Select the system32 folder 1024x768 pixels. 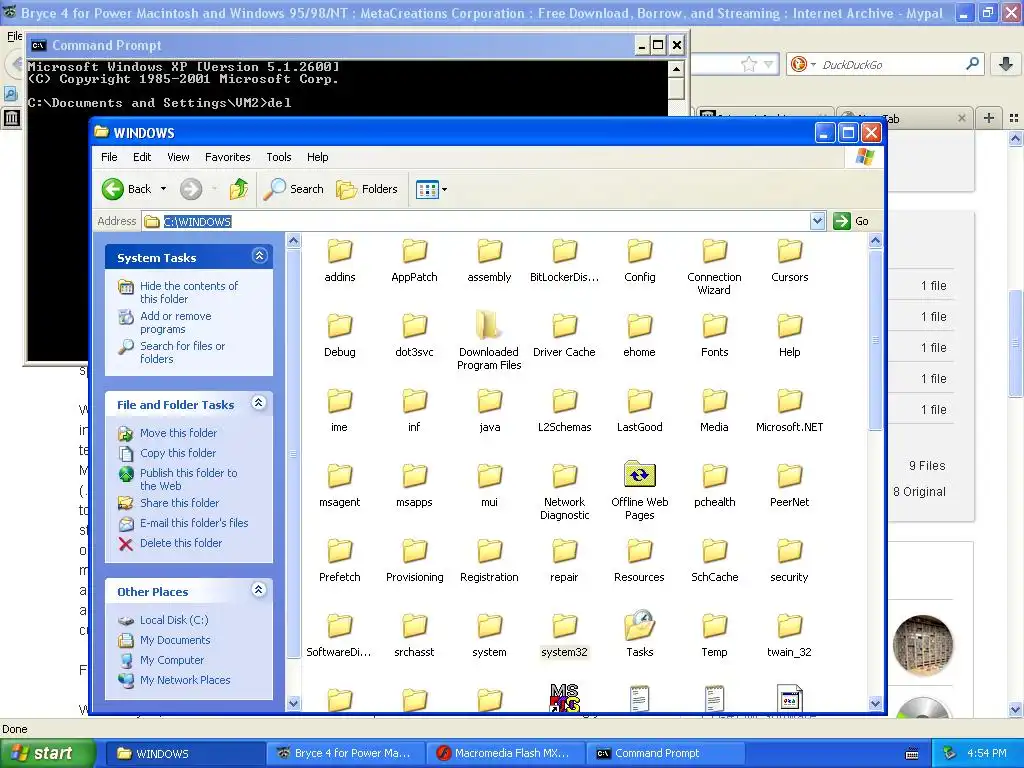[x=564, y=635]
